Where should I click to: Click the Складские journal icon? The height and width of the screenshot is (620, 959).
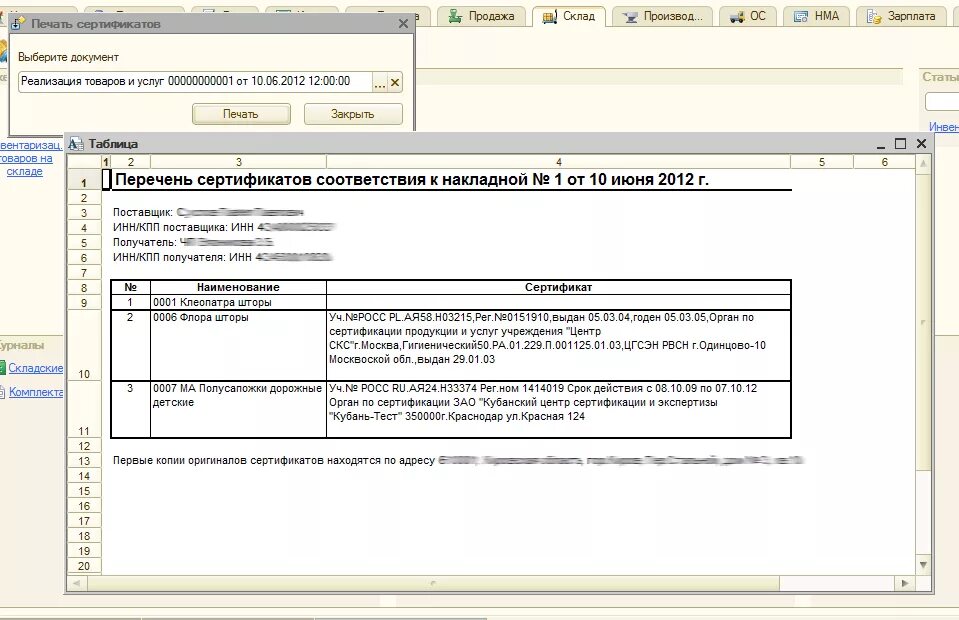pyautogui.click(x=2, y=368)
